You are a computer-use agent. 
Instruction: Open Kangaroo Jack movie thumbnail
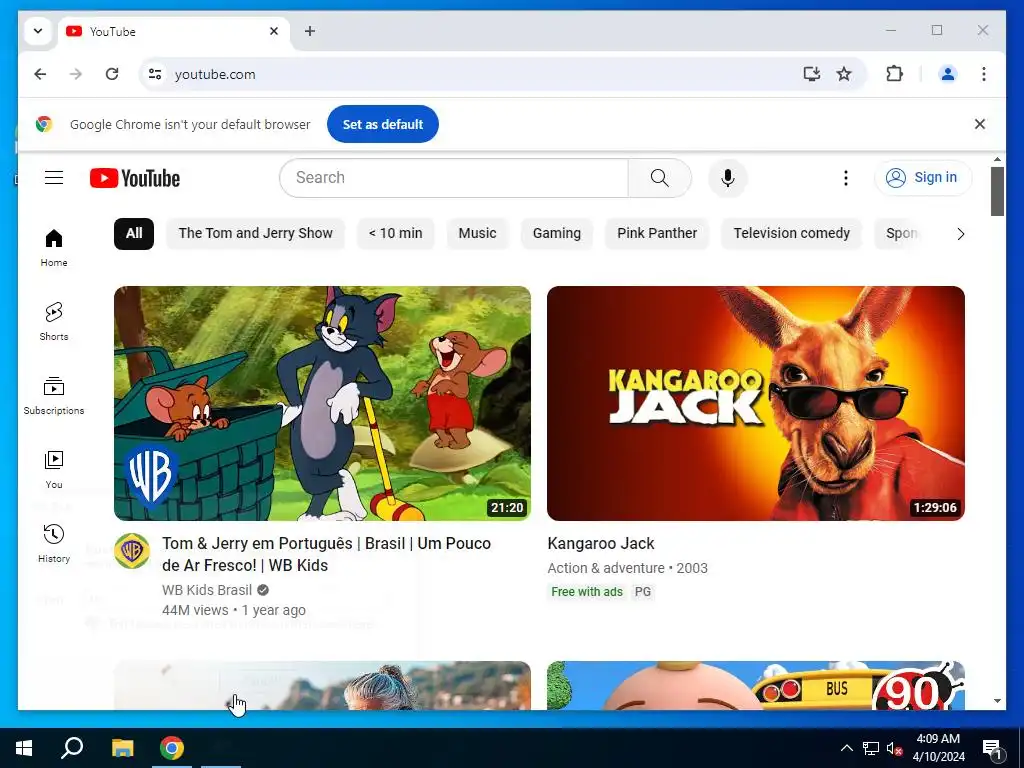(x=756, y=403)
